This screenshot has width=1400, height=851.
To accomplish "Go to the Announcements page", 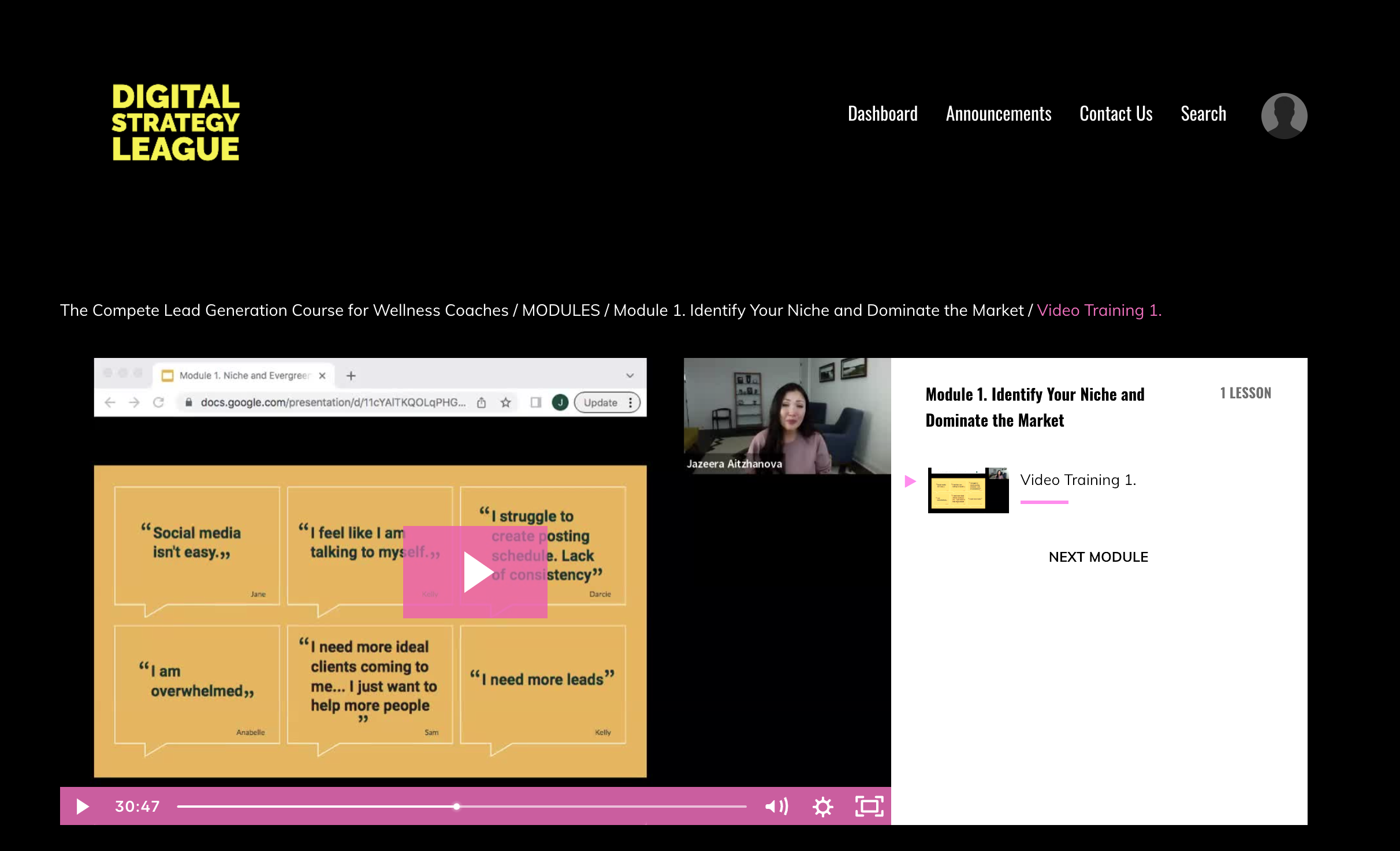I will pos(998,114).
